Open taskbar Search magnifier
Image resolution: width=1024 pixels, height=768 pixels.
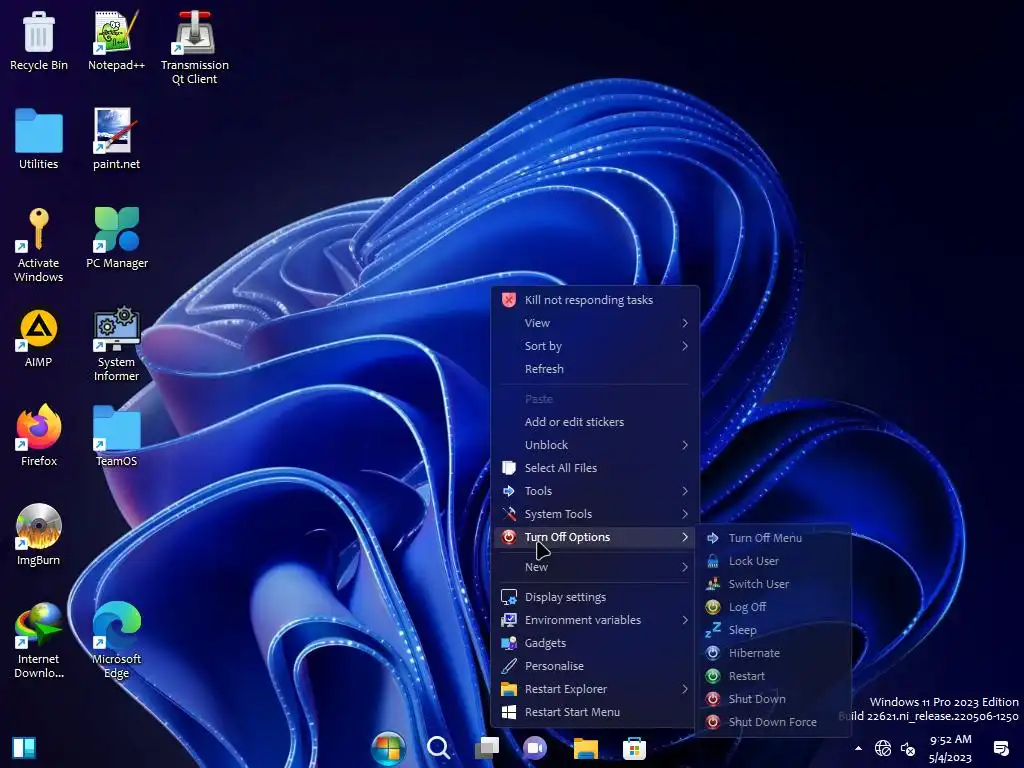(x=438, y=748)
